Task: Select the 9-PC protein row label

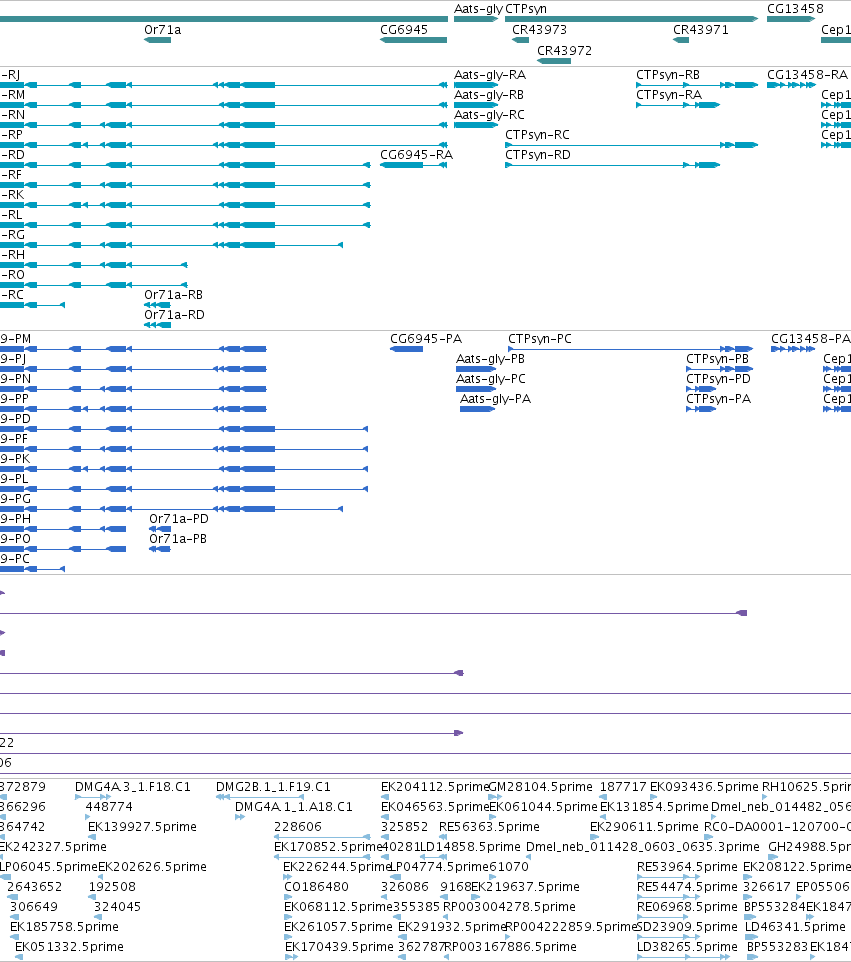Action: pos(15,559)
